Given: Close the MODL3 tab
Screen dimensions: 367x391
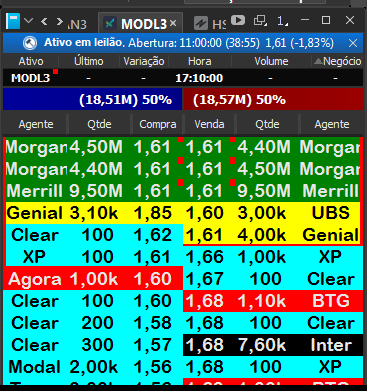Looking at the screenshot, I should click(173, 23).
